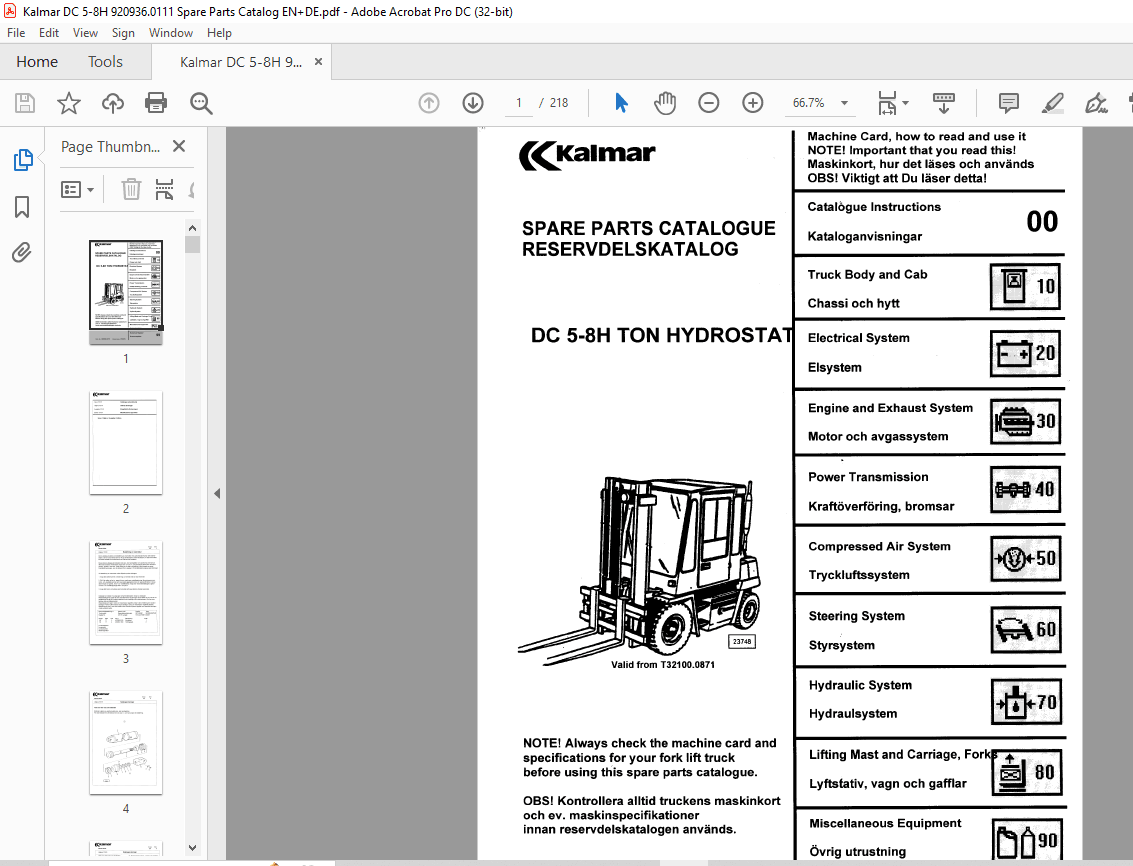Add a sticky note comment
Screen dimensions: 1133x866
pos(1007,103)
